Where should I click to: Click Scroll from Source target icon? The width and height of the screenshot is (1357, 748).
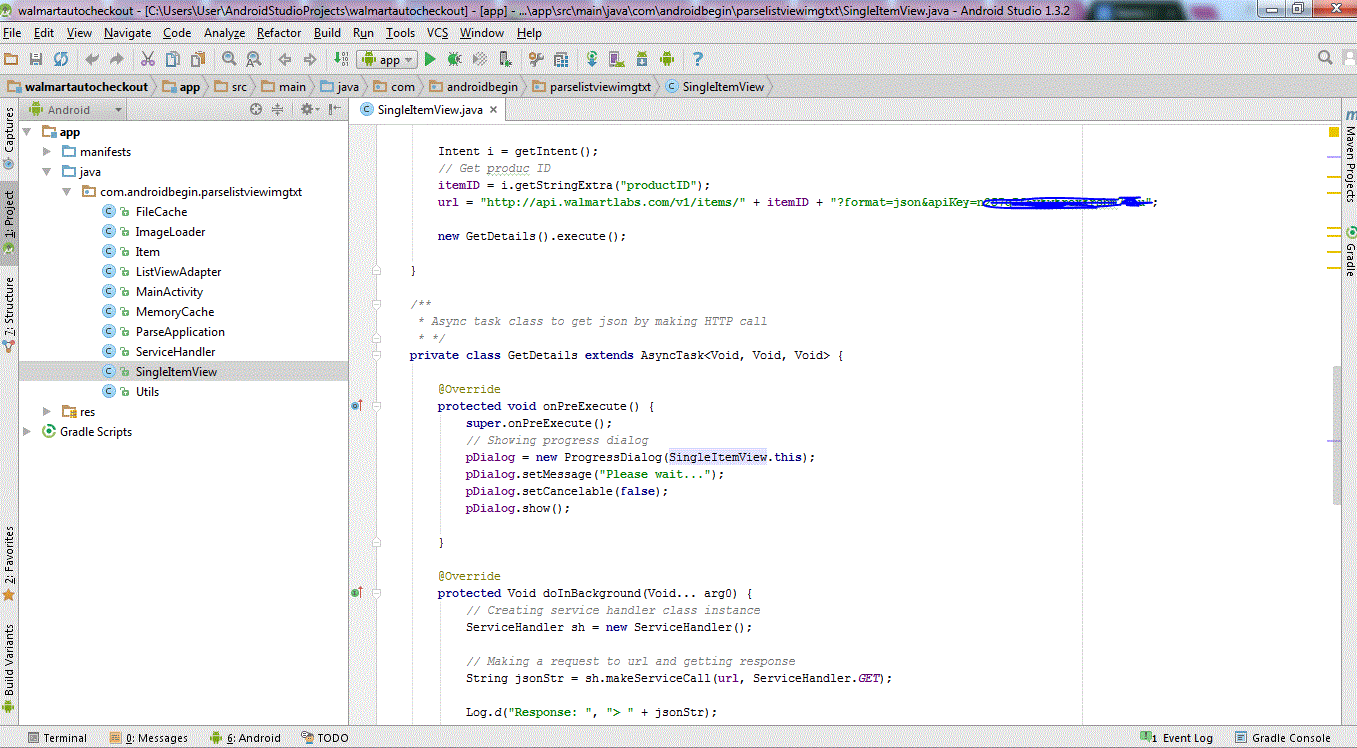[256, 110]
